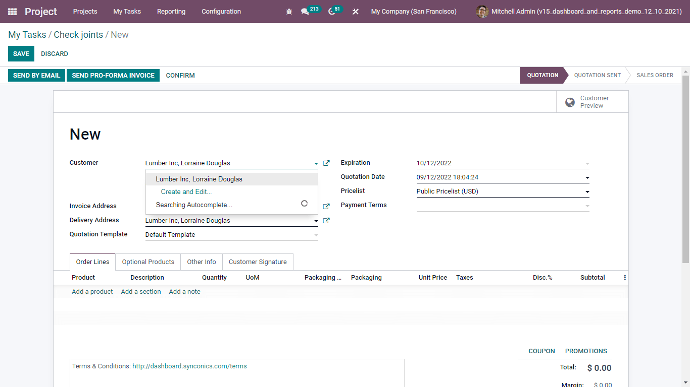This screenshot has height=387, width=690.
Task: Select the Quotation status stage
Action: (542, 75)
